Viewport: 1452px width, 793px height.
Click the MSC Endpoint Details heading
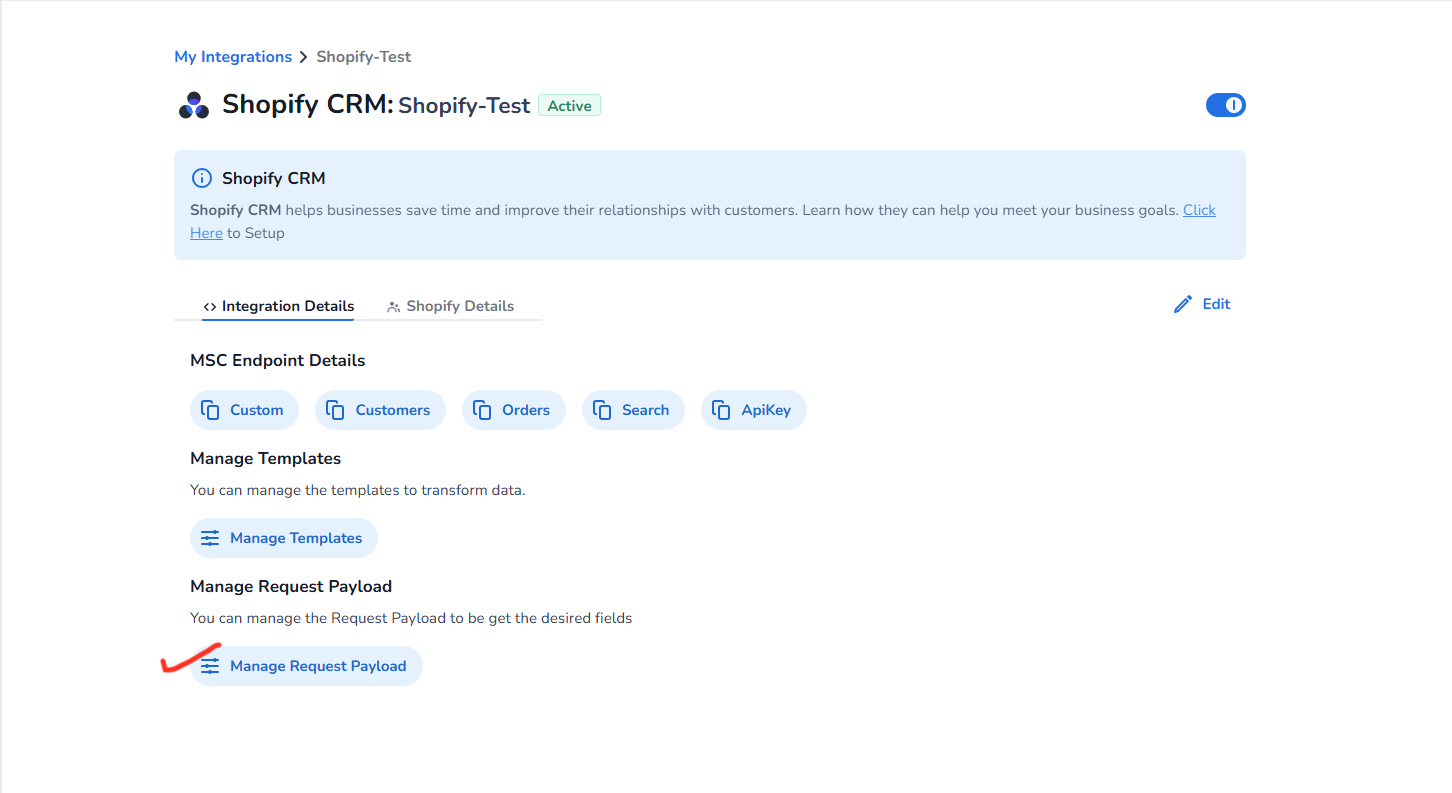[x=278, y=360]
